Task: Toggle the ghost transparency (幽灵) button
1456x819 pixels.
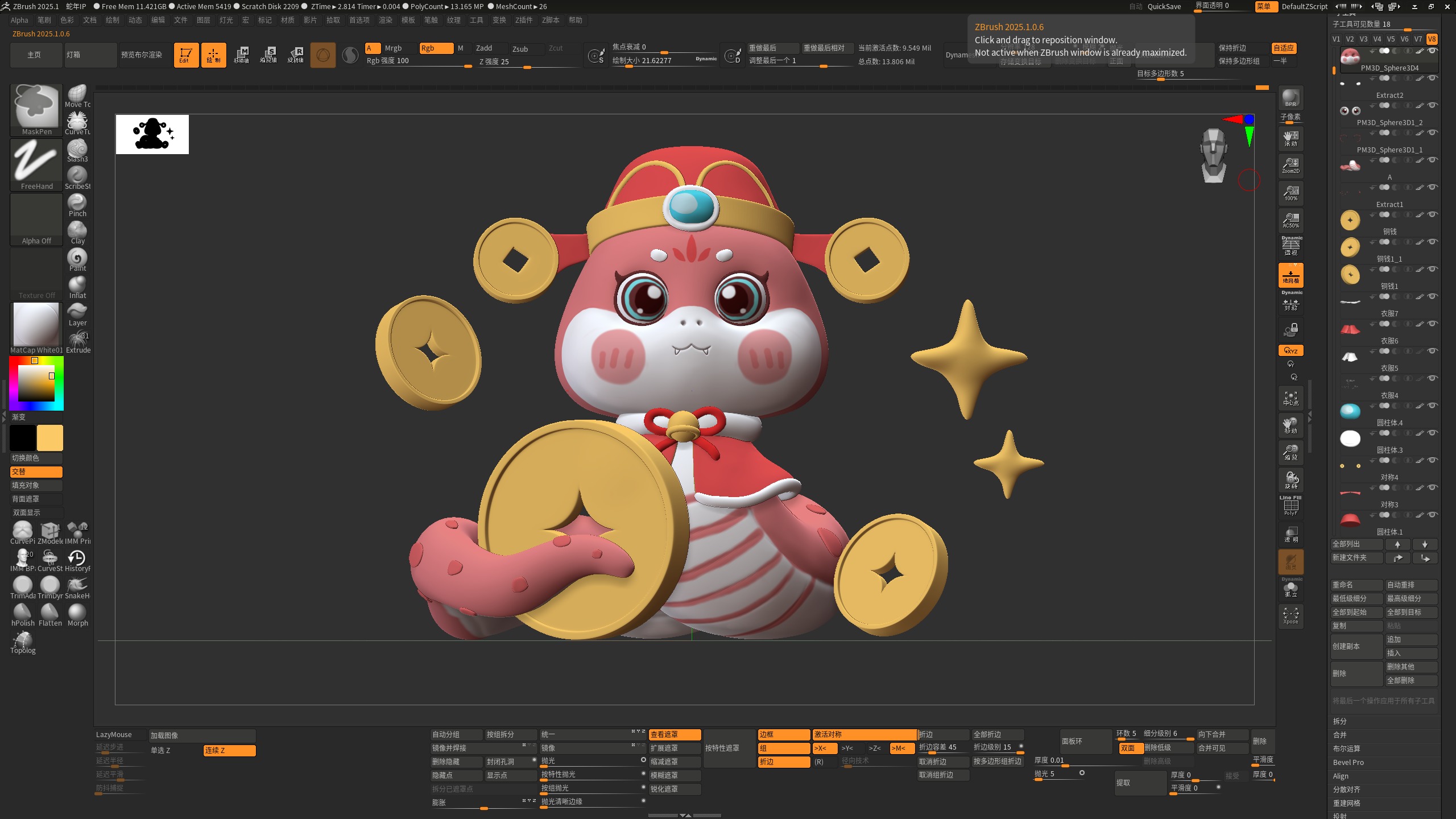Action: point(1290,561)
